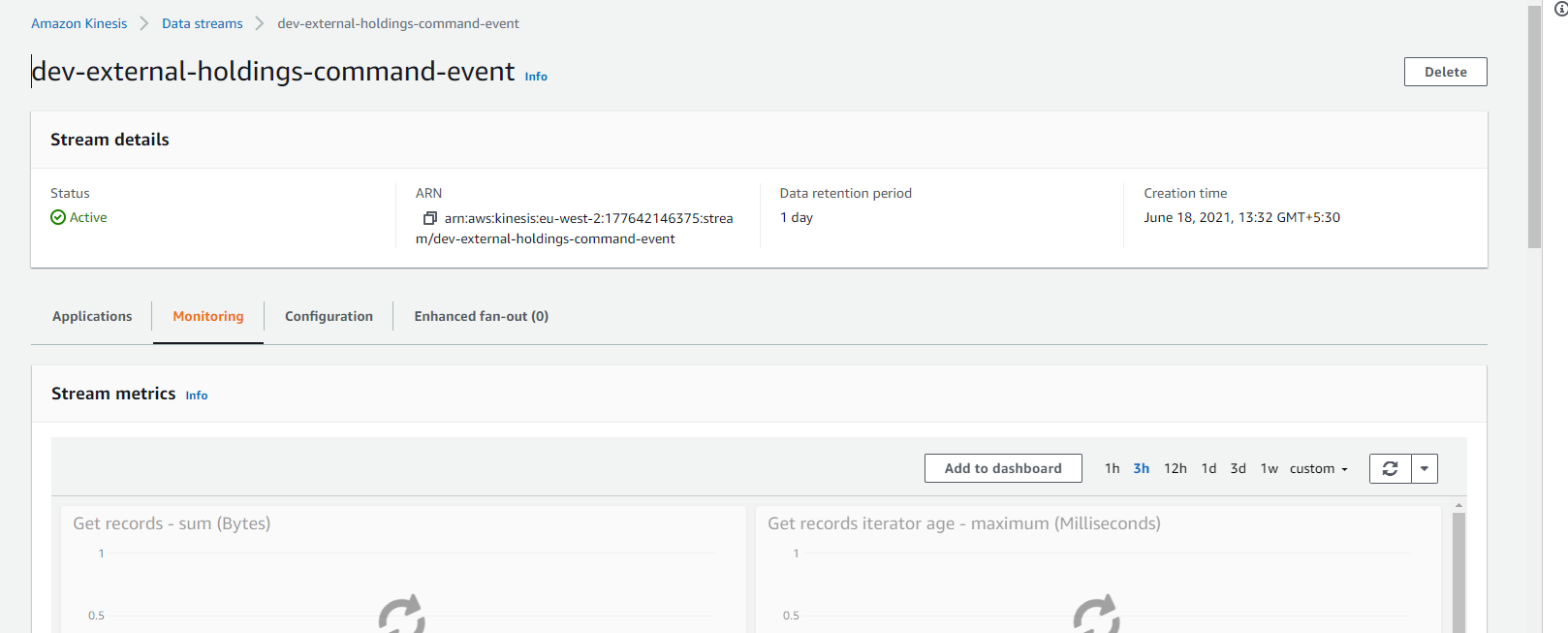Click the green Active status check icon
This screenshot has height=633, width=1568.
coord(58,218)
